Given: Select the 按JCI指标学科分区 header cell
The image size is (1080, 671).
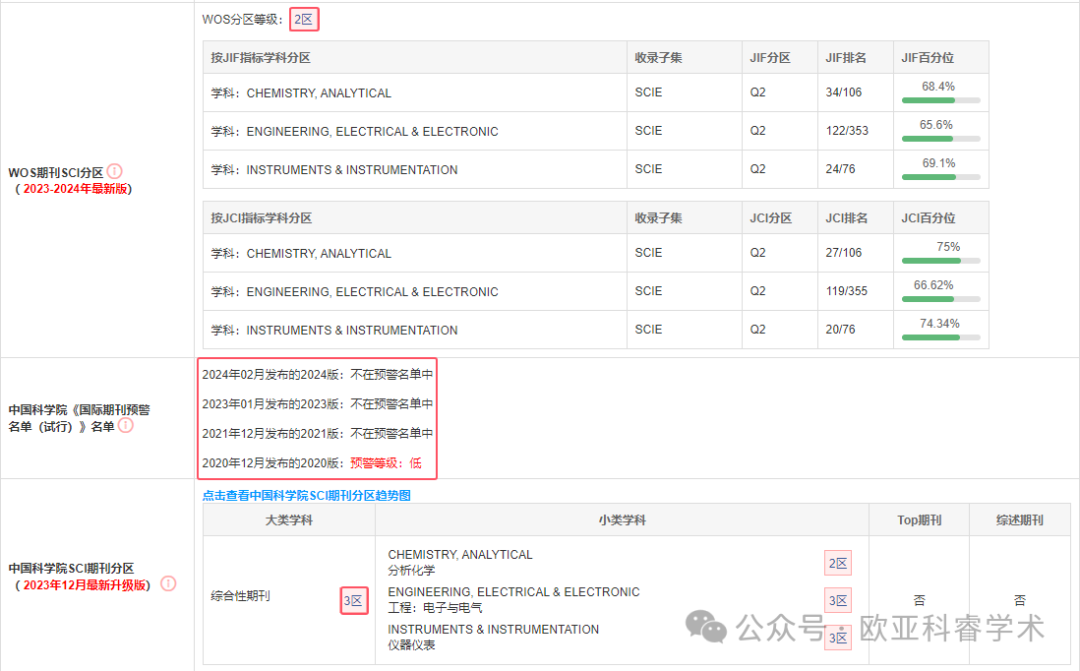Looking at the screenshot, I should (415, 218).
